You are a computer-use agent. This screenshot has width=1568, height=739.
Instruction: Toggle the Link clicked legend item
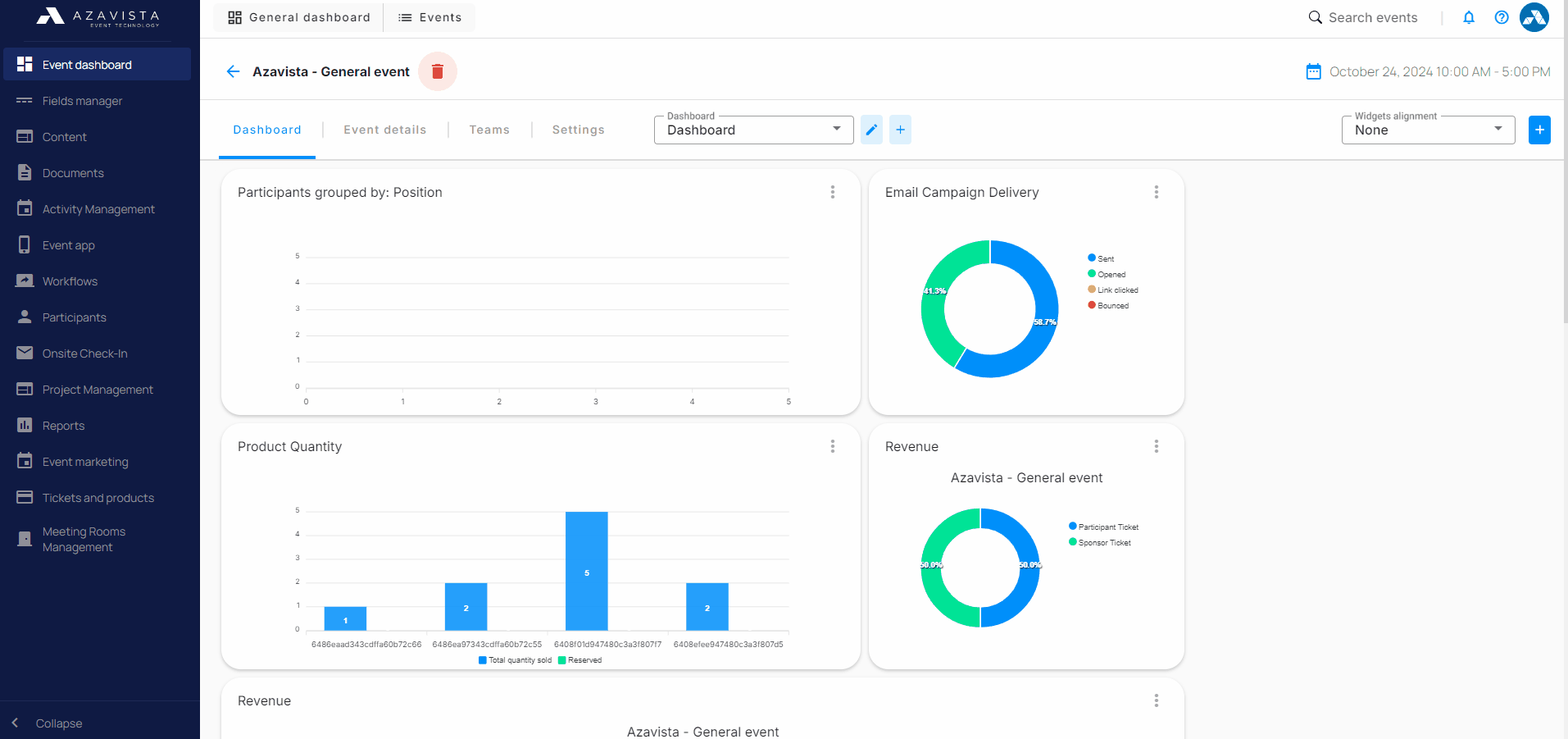1113,290
